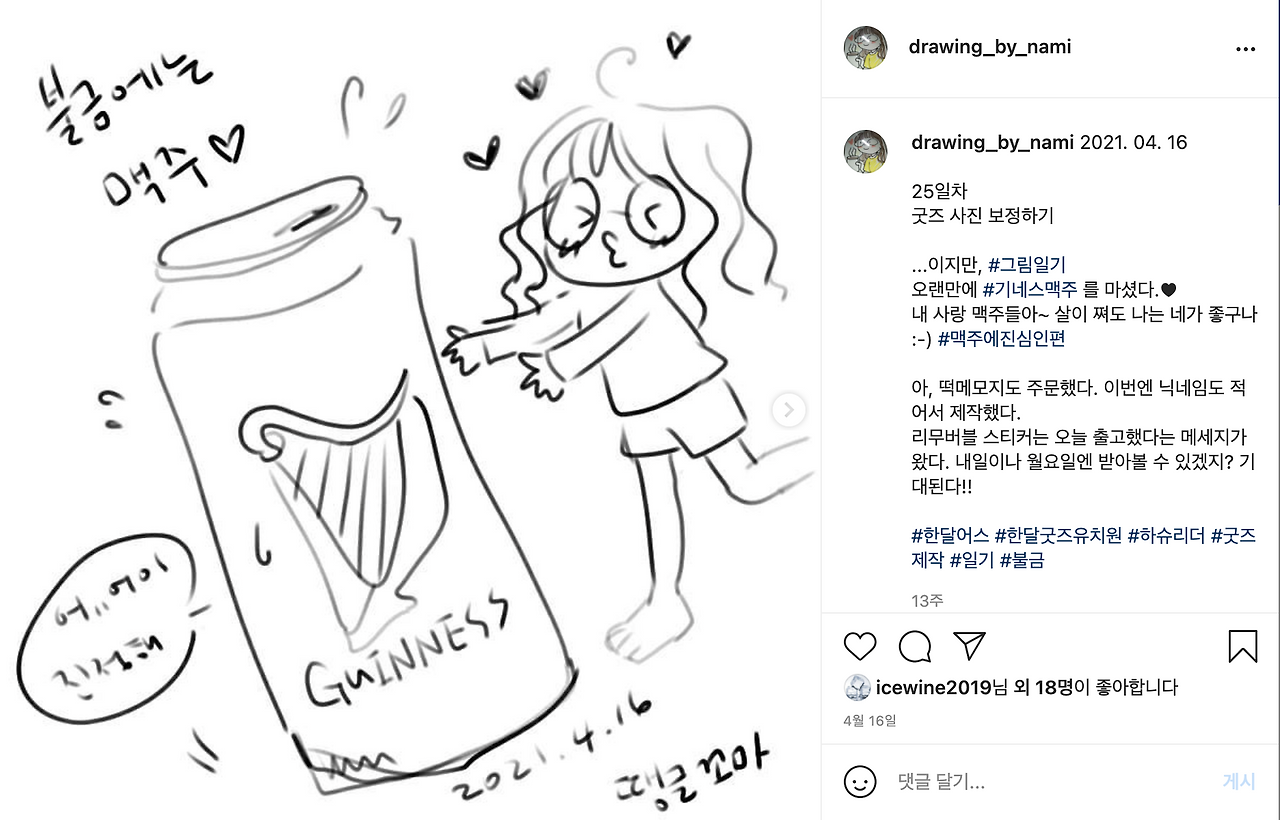Open hashtag #한달굿즈유치원
The image size is (1280, 820).
pos(1058,536)
